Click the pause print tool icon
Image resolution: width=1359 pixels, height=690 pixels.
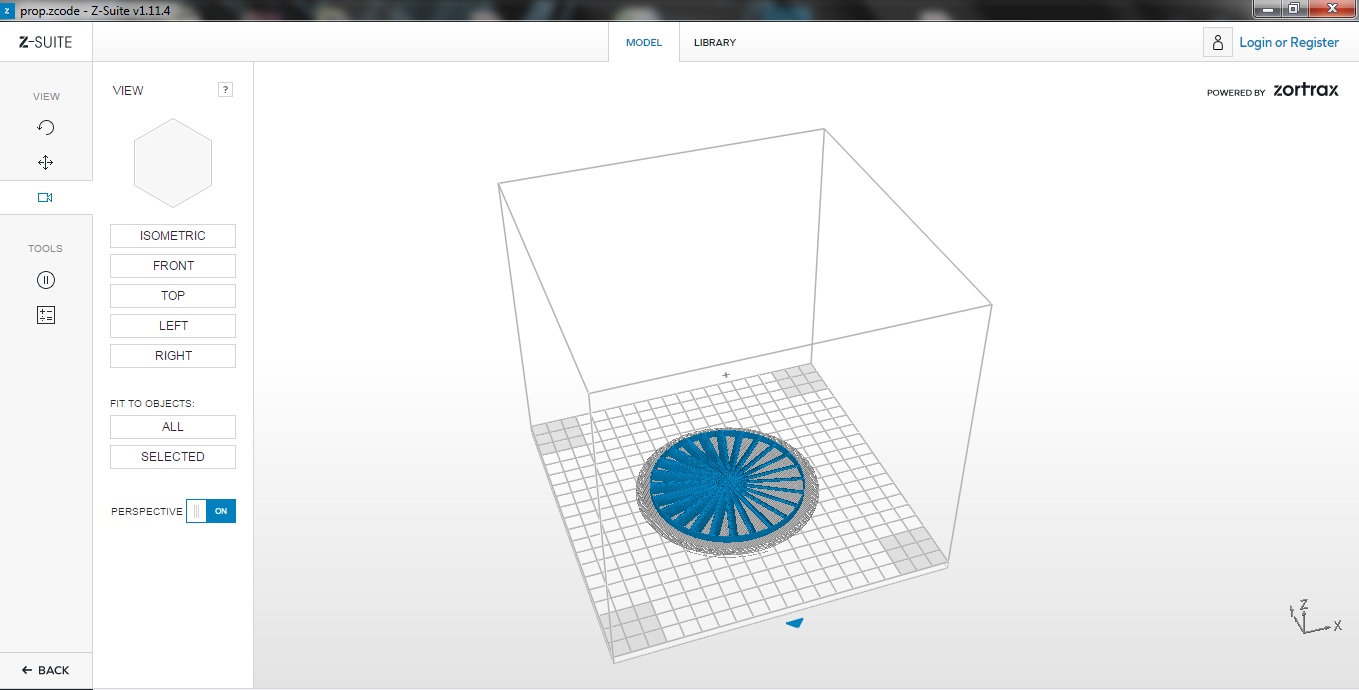[45, 280]
